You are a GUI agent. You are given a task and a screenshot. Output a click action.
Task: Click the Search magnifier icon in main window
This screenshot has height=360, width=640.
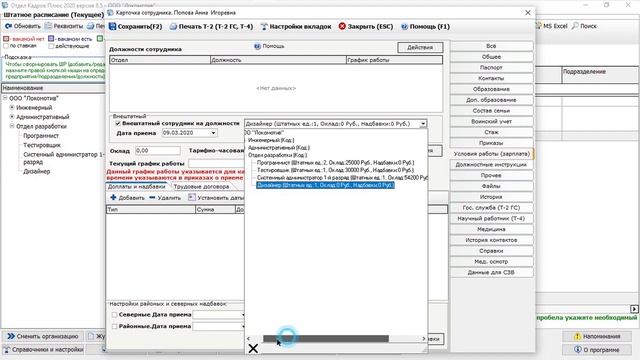(x=575, y=26)
